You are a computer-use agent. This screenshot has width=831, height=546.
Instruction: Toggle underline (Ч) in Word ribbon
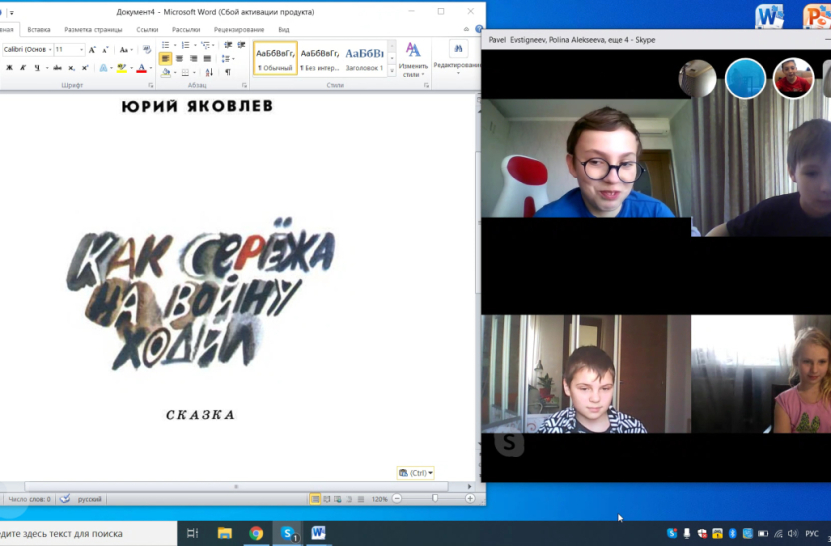tap(37, 68)
